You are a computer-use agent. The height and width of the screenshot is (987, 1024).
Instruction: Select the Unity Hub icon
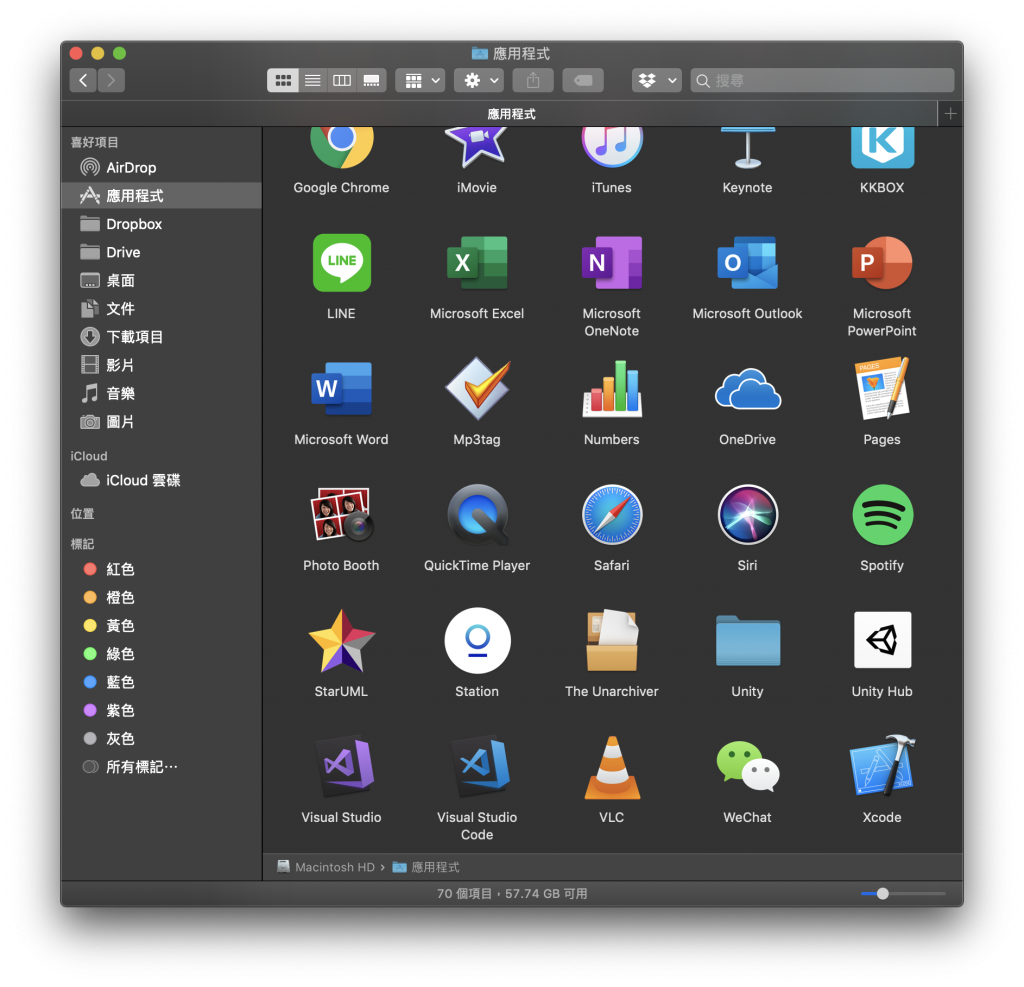(x=882, y=640)
